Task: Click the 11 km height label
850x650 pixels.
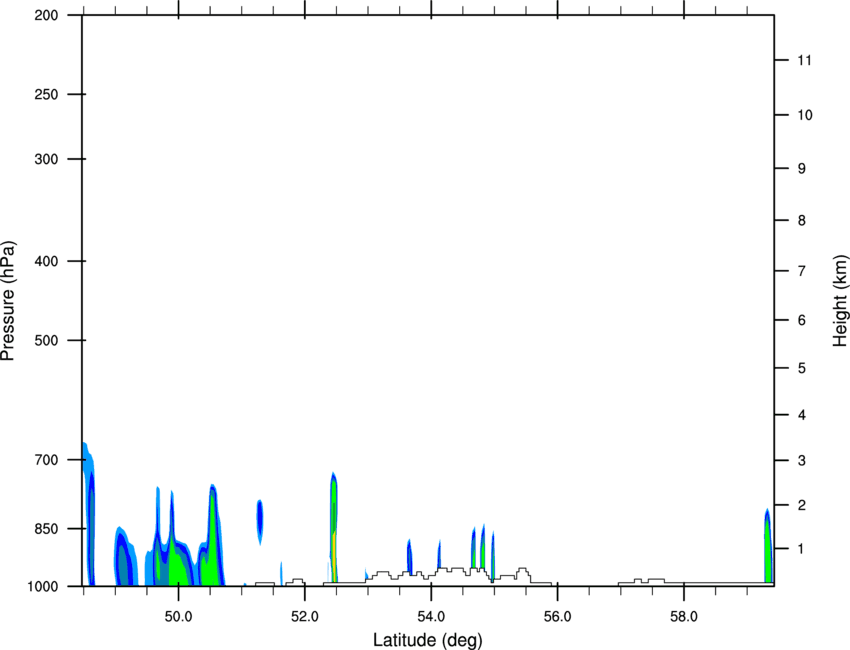Action: click(x=805, y=60)
